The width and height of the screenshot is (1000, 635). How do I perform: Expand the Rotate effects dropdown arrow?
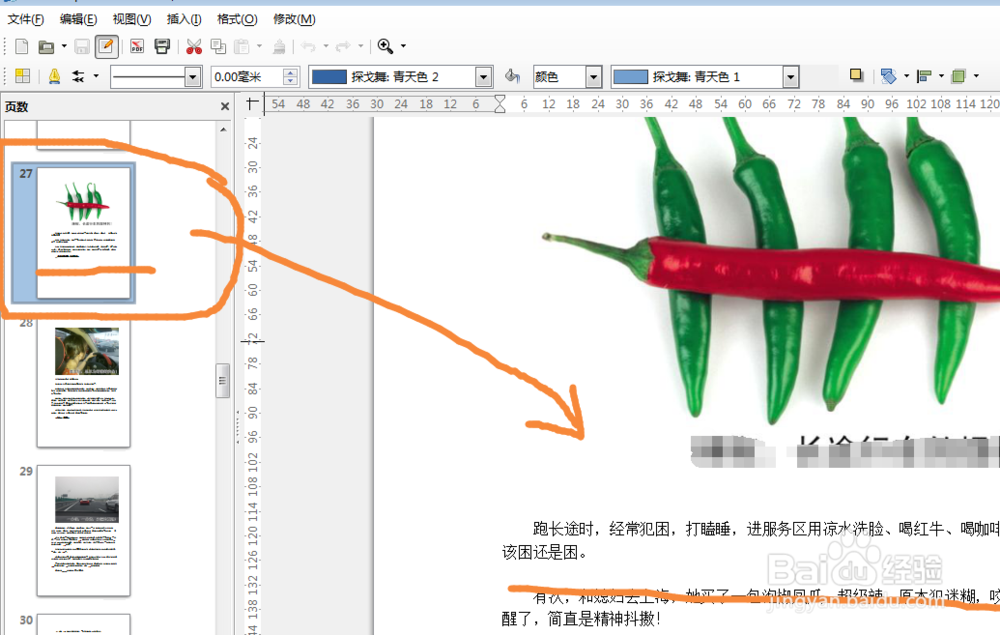pos(906,76)
